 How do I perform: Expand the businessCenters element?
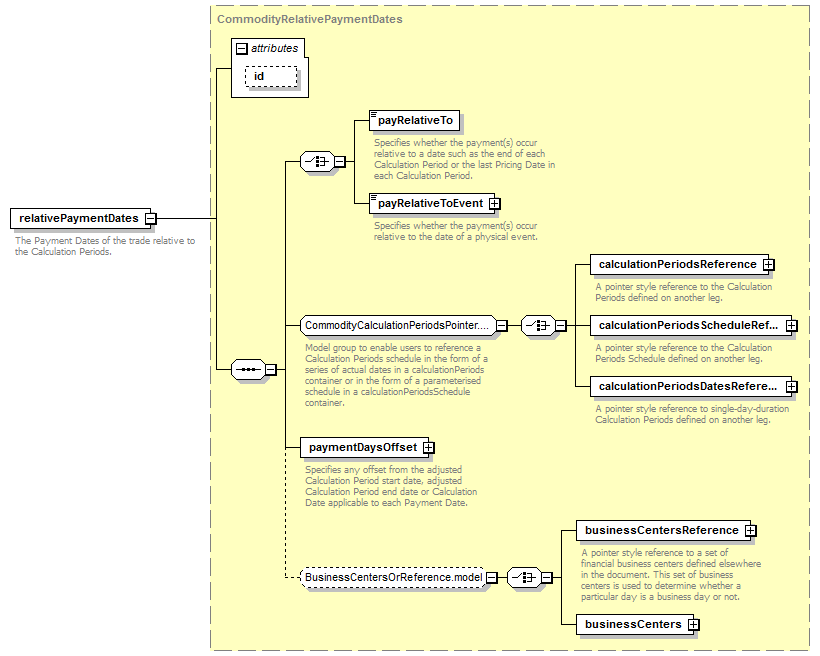pyautogui.click(x=693, y=624)
